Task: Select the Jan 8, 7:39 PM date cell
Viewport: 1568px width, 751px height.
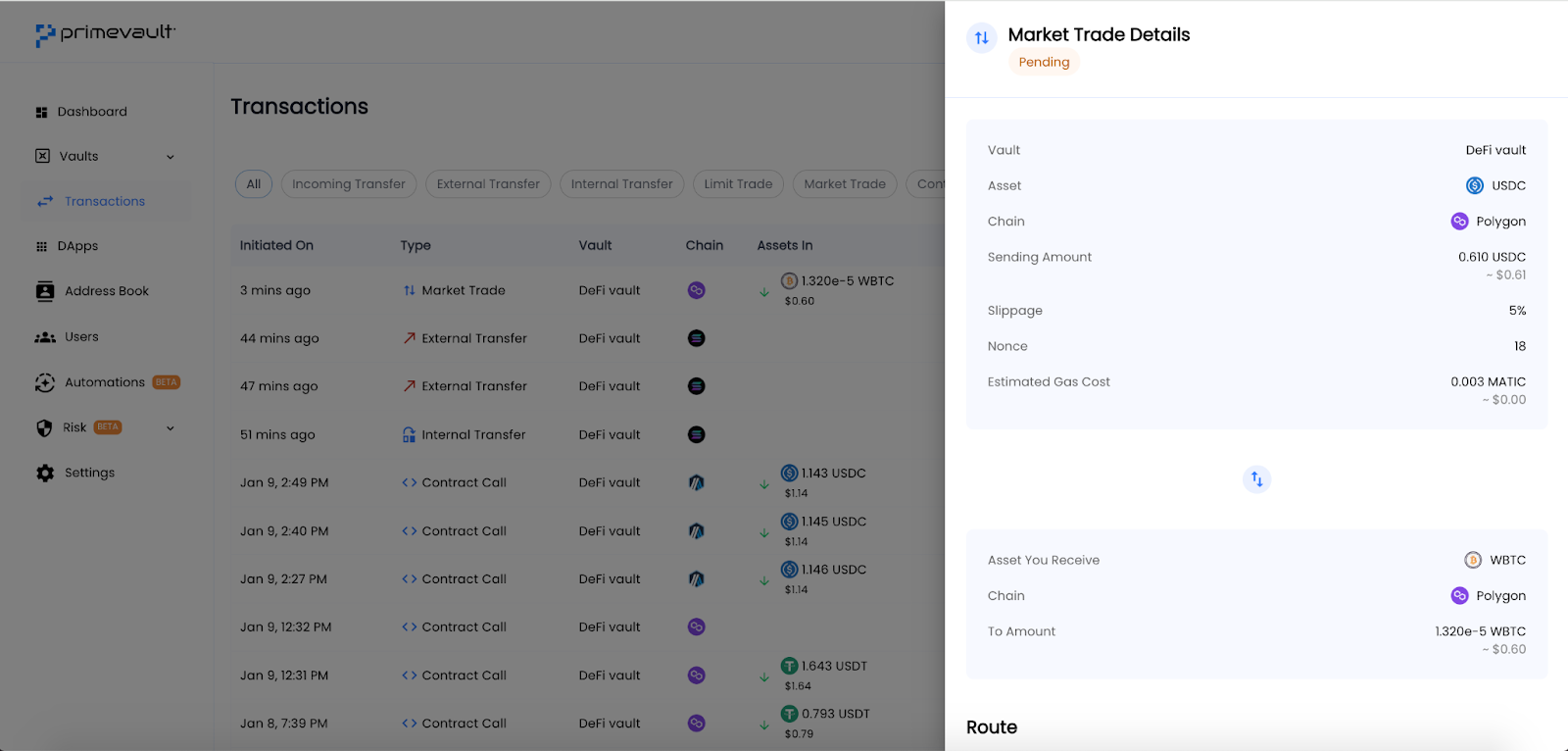Action: point(284,724)
